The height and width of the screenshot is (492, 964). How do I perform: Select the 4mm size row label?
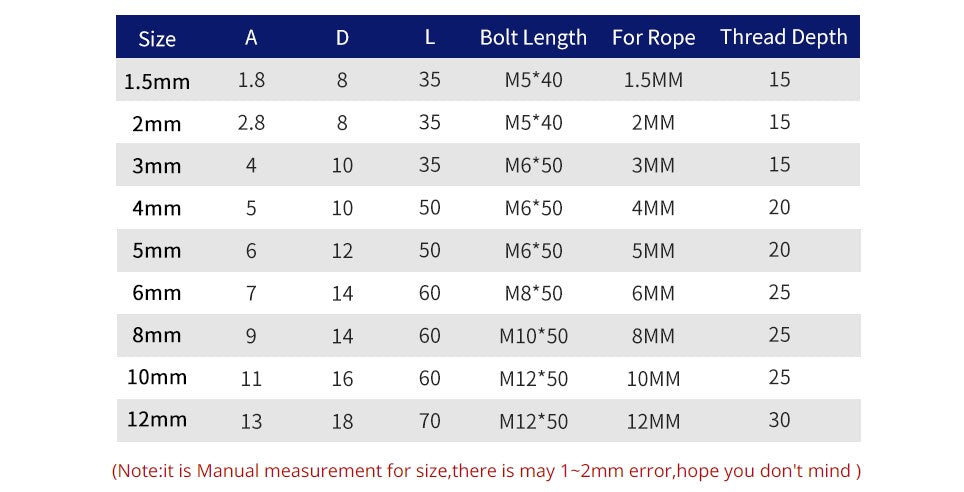tap(157, 209)
